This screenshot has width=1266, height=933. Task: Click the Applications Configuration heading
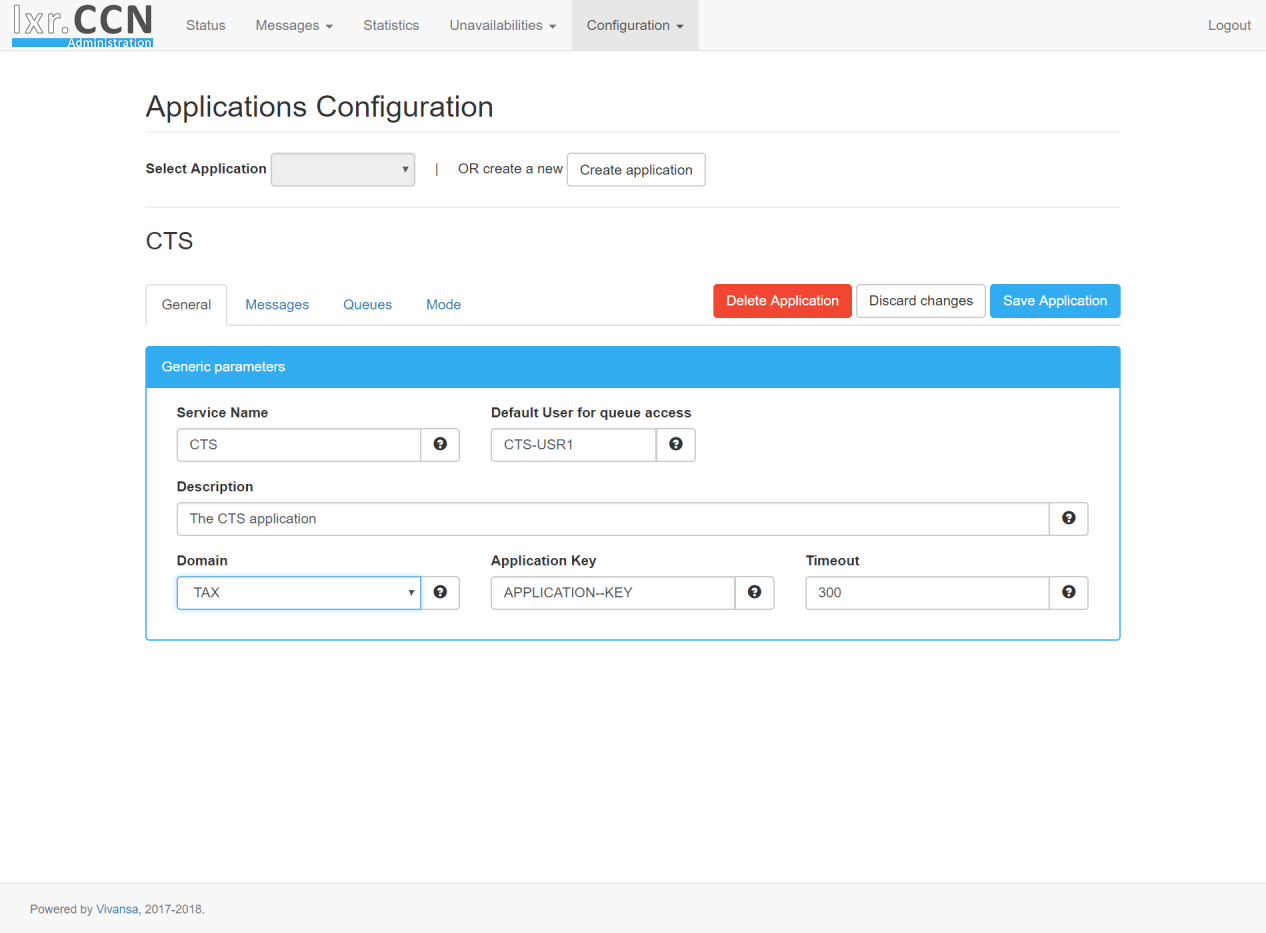320,107
